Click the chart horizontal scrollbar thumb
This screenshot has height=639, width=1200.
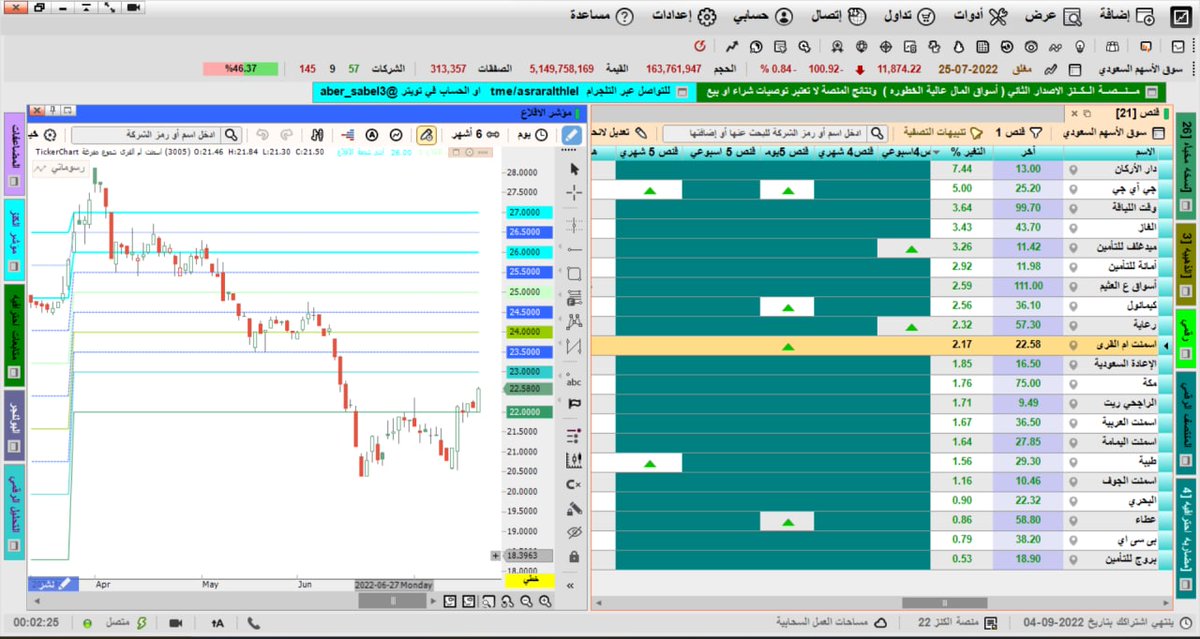click(x=392, y=601)
